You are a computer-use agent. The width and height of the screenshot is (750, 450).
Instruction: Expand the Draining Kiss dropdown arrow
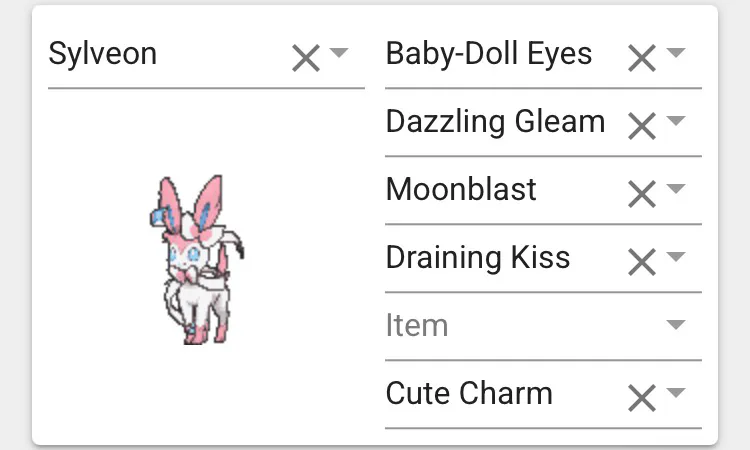coord(676,257)
